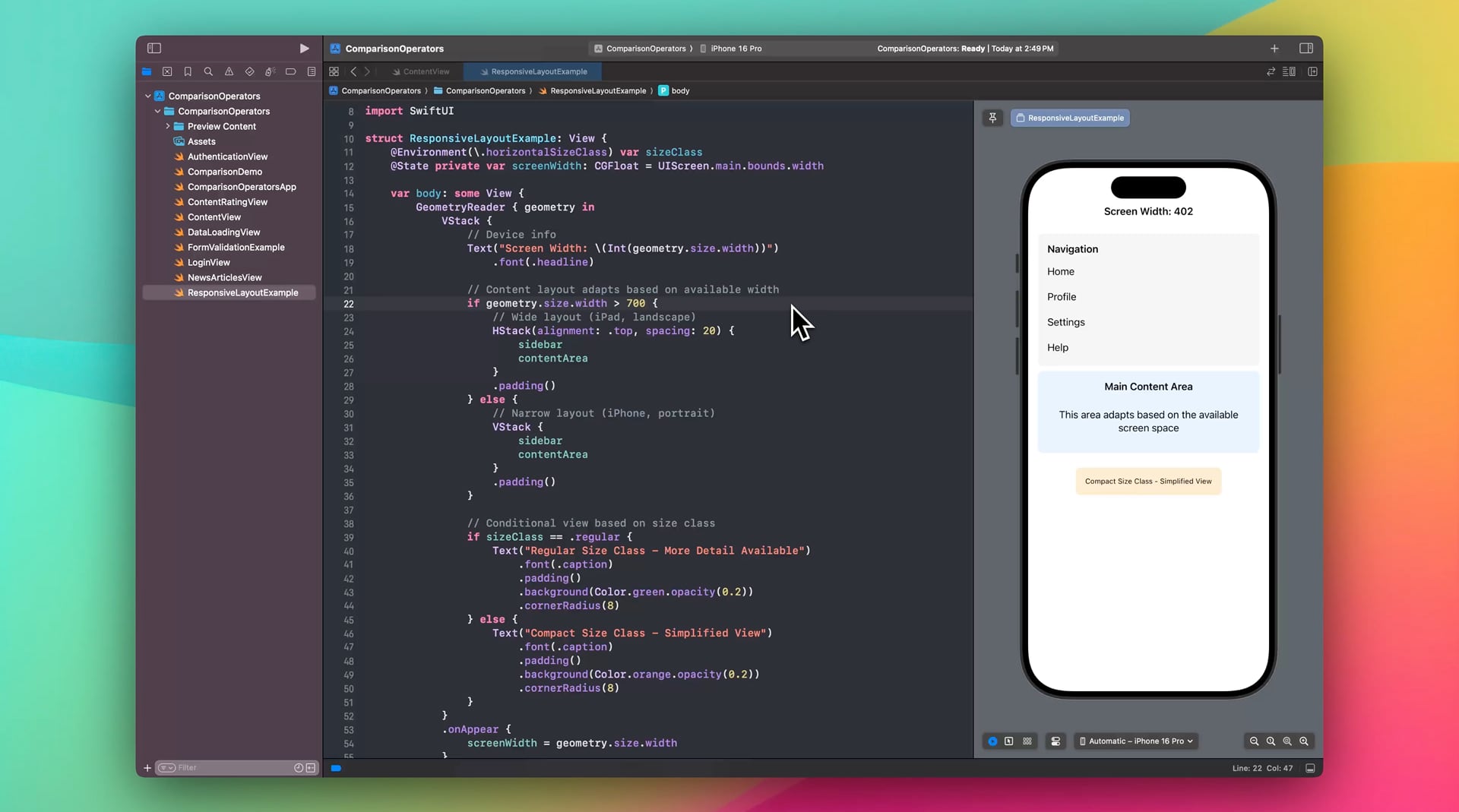Open the Debug navigator spray icon

click(x=270, y=71)
